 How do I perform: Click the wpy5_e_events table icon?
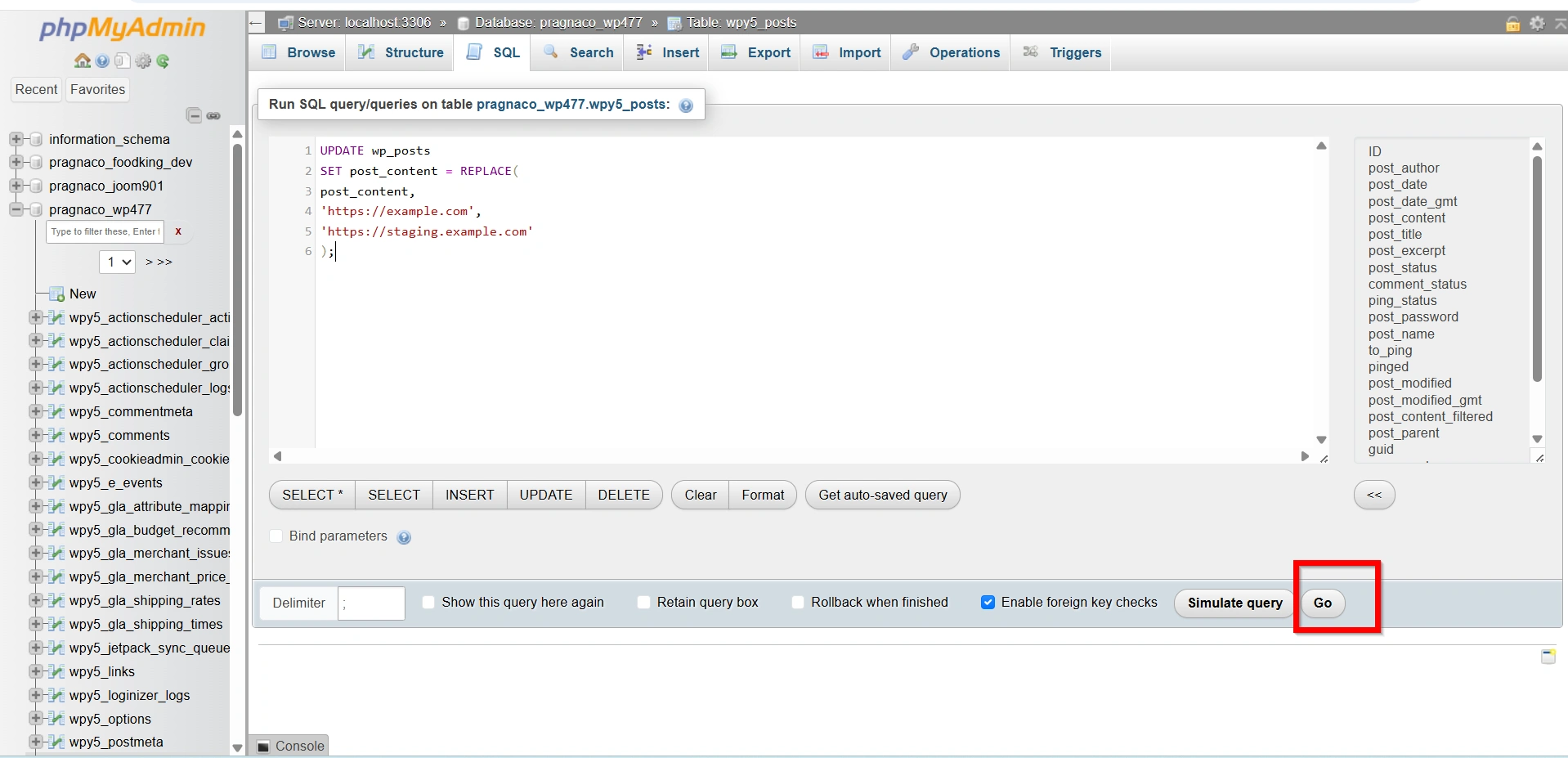click(56, 482)
